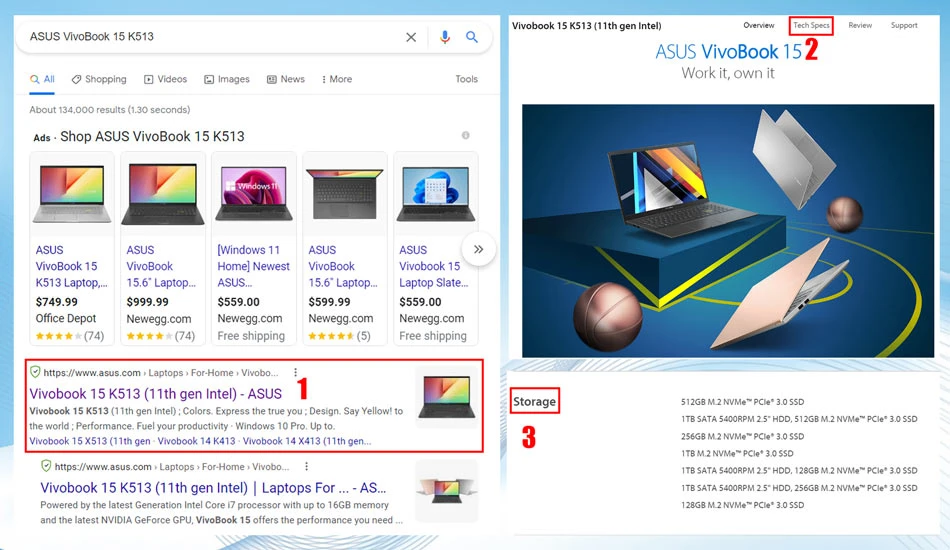This screenshot has width=950, height=550.
Task: Expand the More search filters menu
Action: (337, 79)
